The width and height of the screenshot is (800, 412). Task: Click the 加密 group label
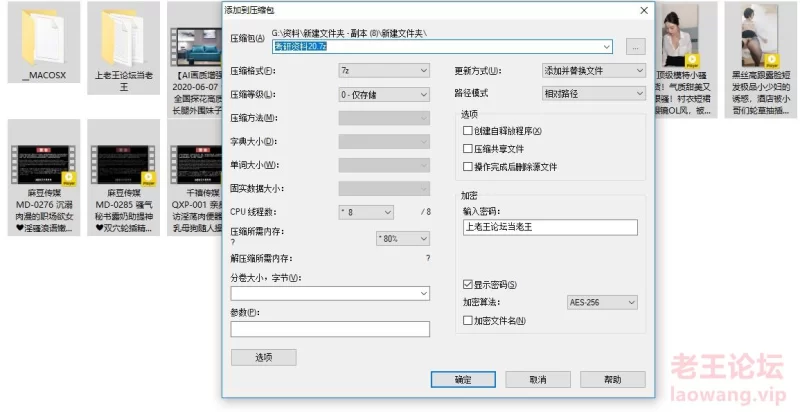(x=469, y=196)
